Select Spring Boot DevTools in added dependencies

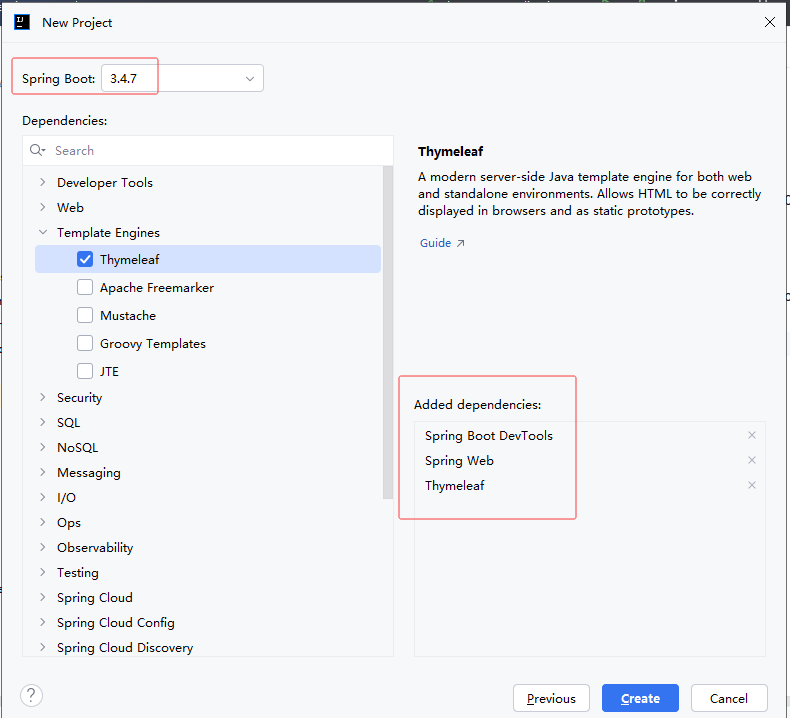coord(489,435)
